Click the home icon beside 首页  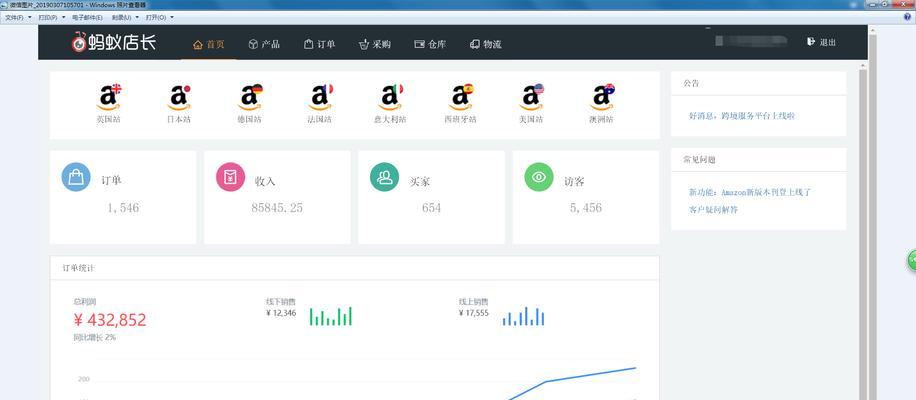pos(198,44)
